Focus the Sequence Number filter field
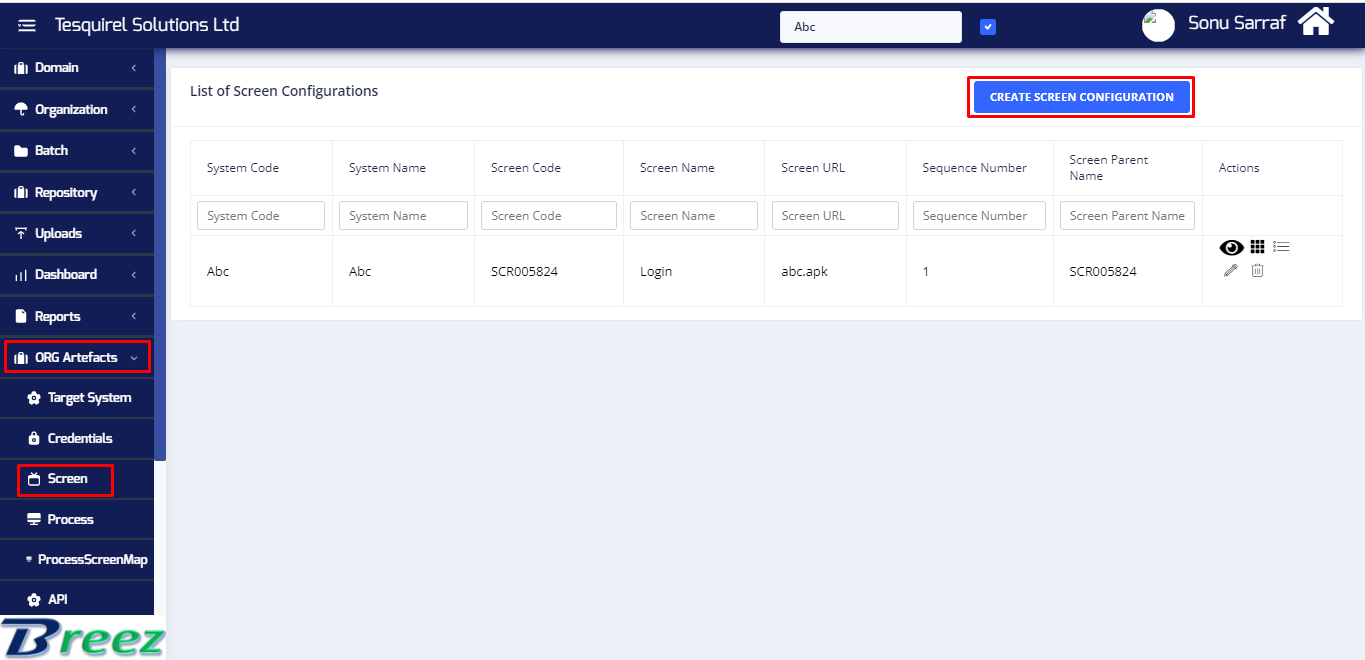The height and width of the screenshot is (660, 1365). (x=979, y=216)
